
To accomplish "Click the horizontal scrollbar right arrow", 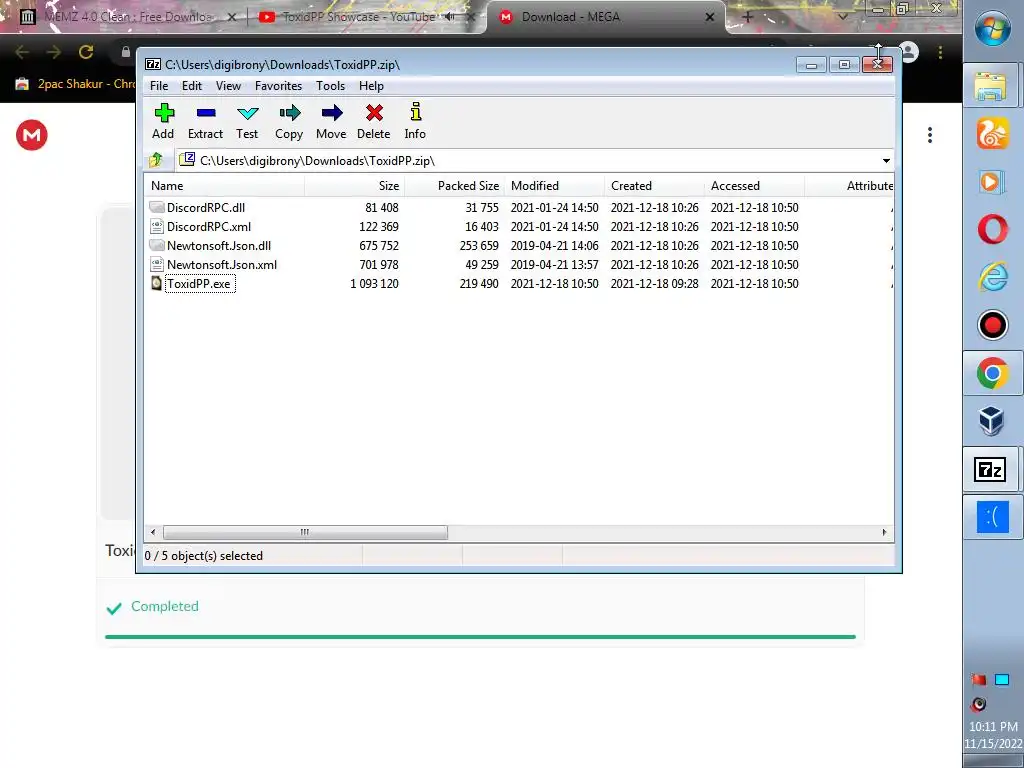I will tap(884, 532).
